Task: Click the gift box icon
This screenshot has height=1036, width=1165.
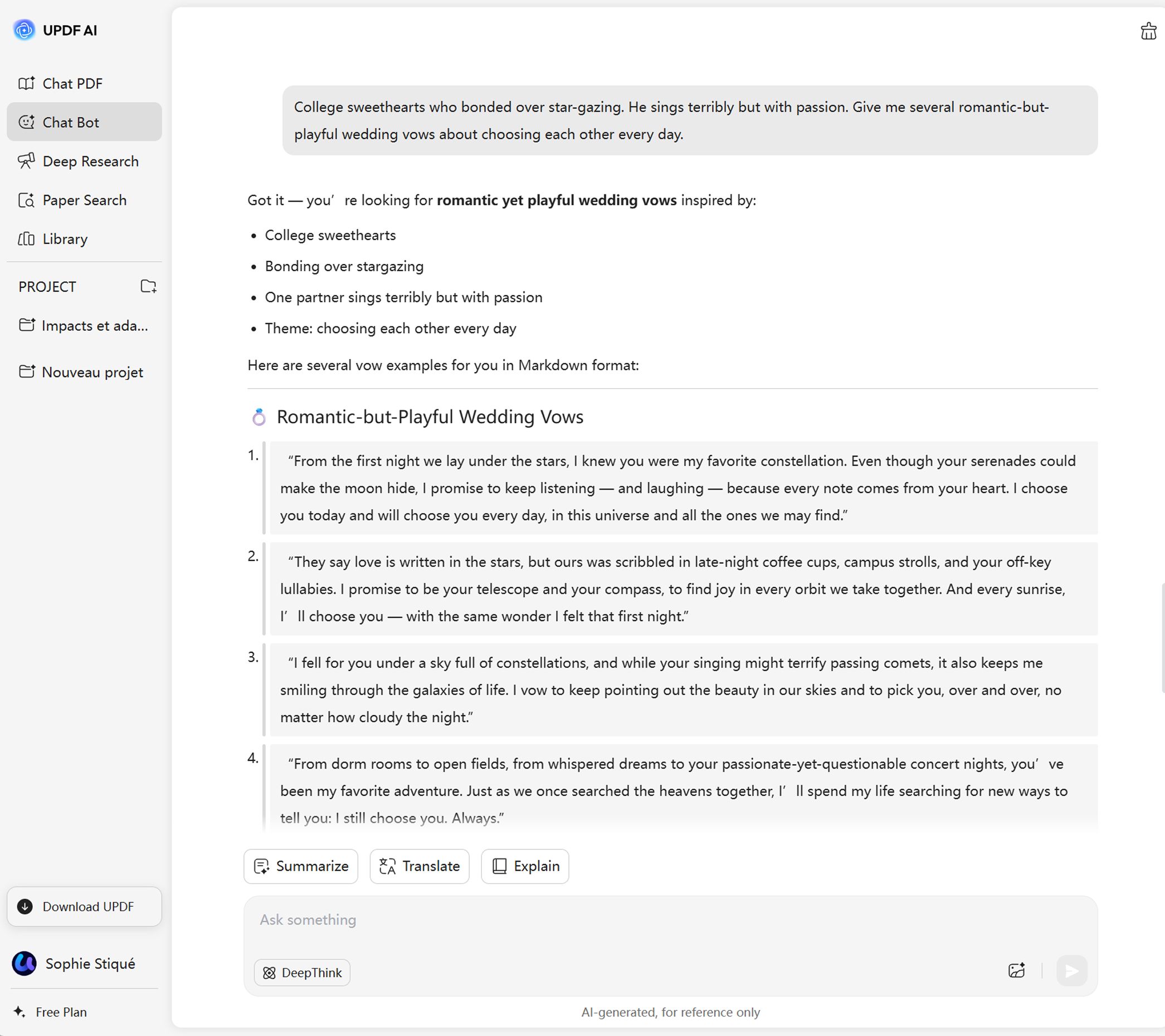Action: (x=1148, y=31)
